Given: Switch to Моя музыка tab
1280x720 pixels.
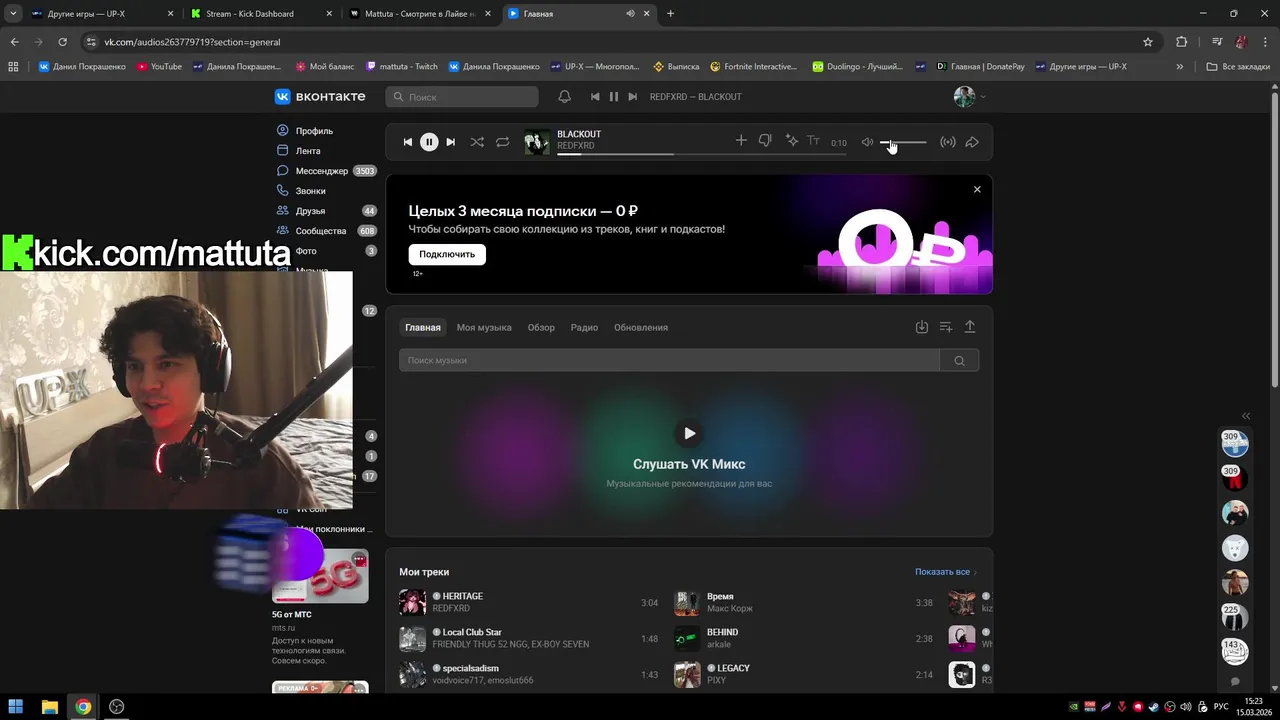Looking at the screenshot, I should (484, 327).
